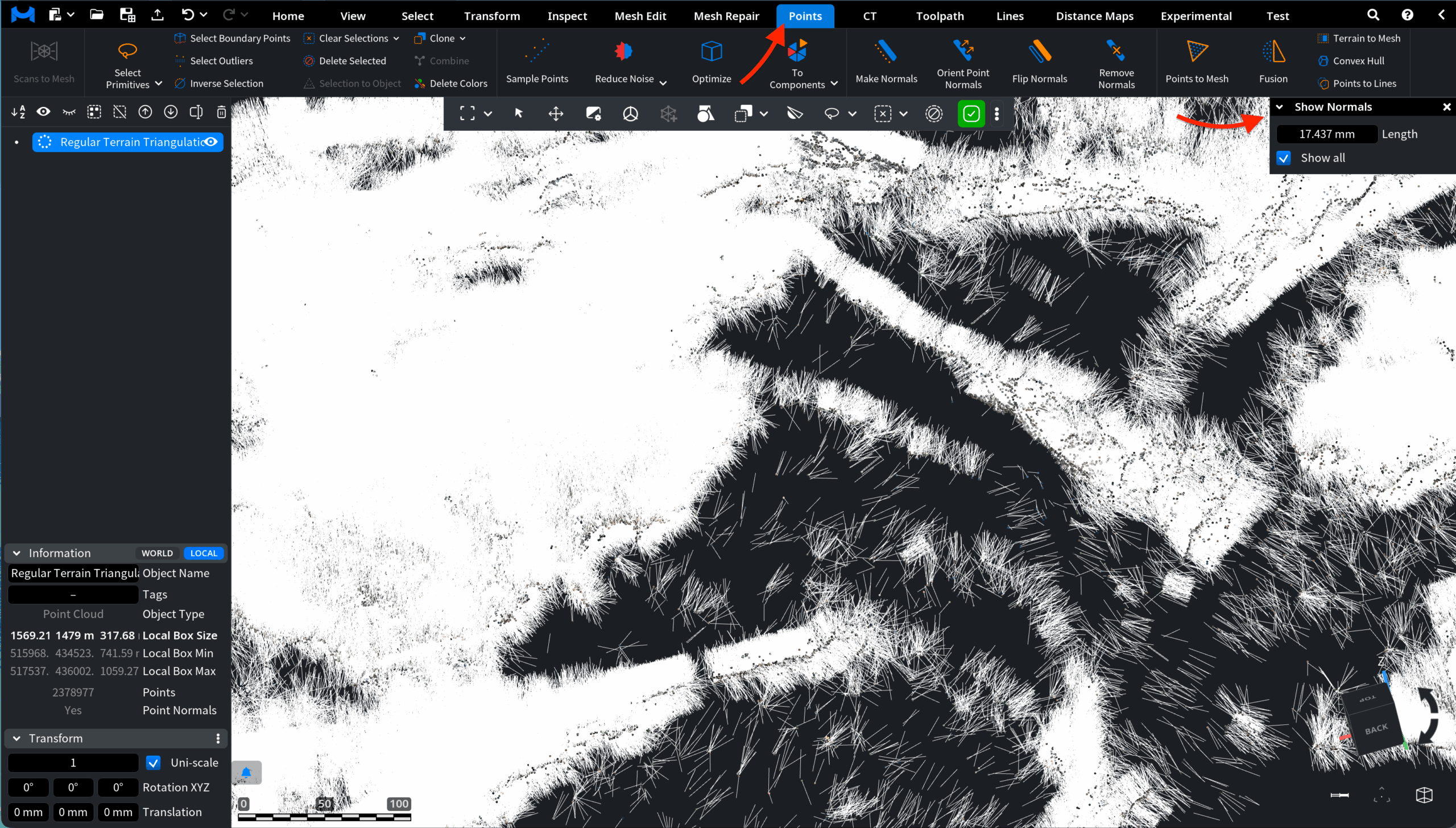Open the search magnifier in the ribbon
Viewport: 1456px width, 828px height.
click(1373, 15)
